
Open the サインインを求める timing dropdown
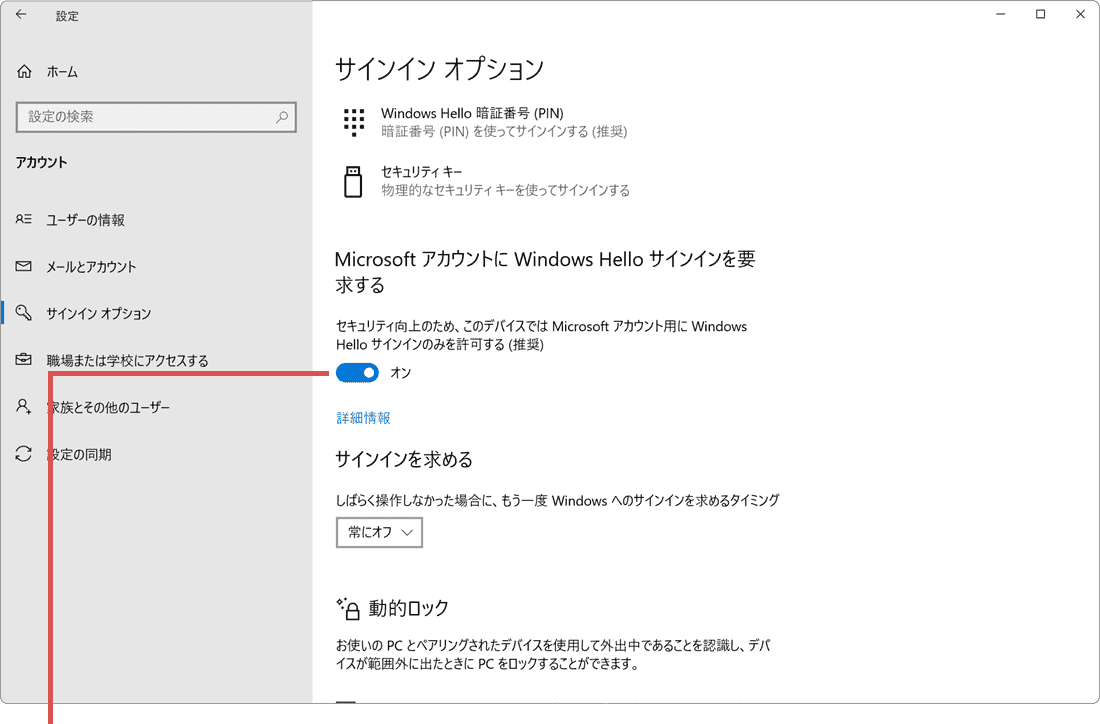(x=379, y=532)
